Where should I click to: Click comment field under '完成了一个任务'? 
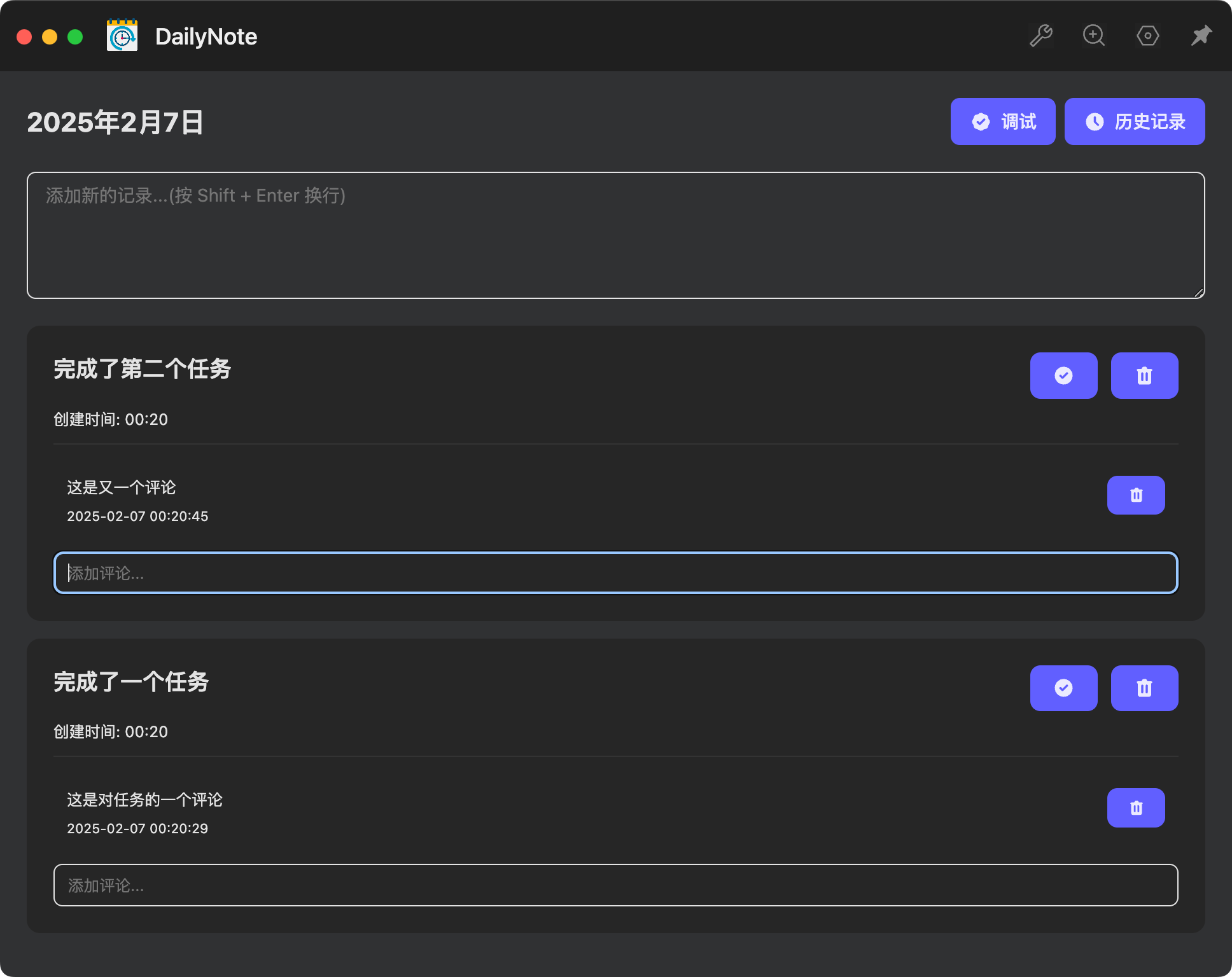pos(615,885)
